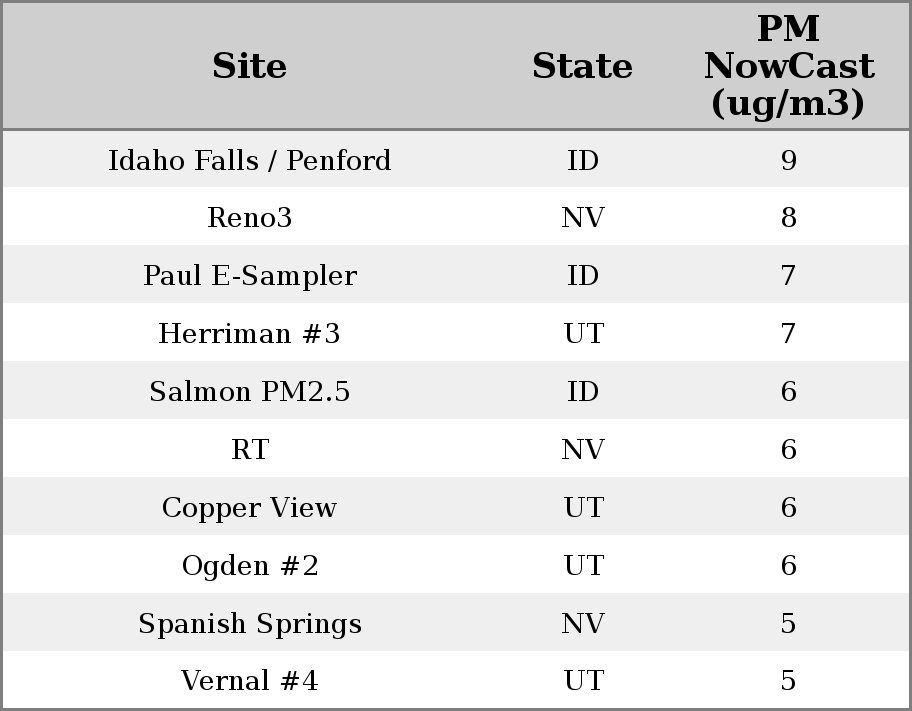Click the Paul E-Sampler site name
The height and width of the screenshot is (711, 912).
[x=250, y=276]
